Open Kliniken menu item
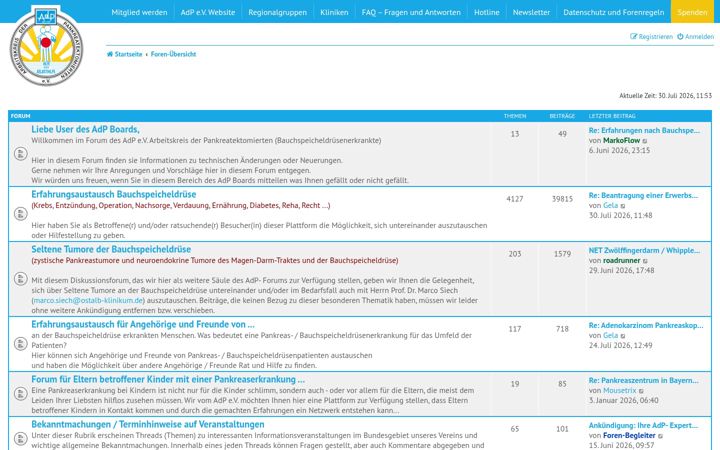The image size is (720, 450). pos(334,12)
